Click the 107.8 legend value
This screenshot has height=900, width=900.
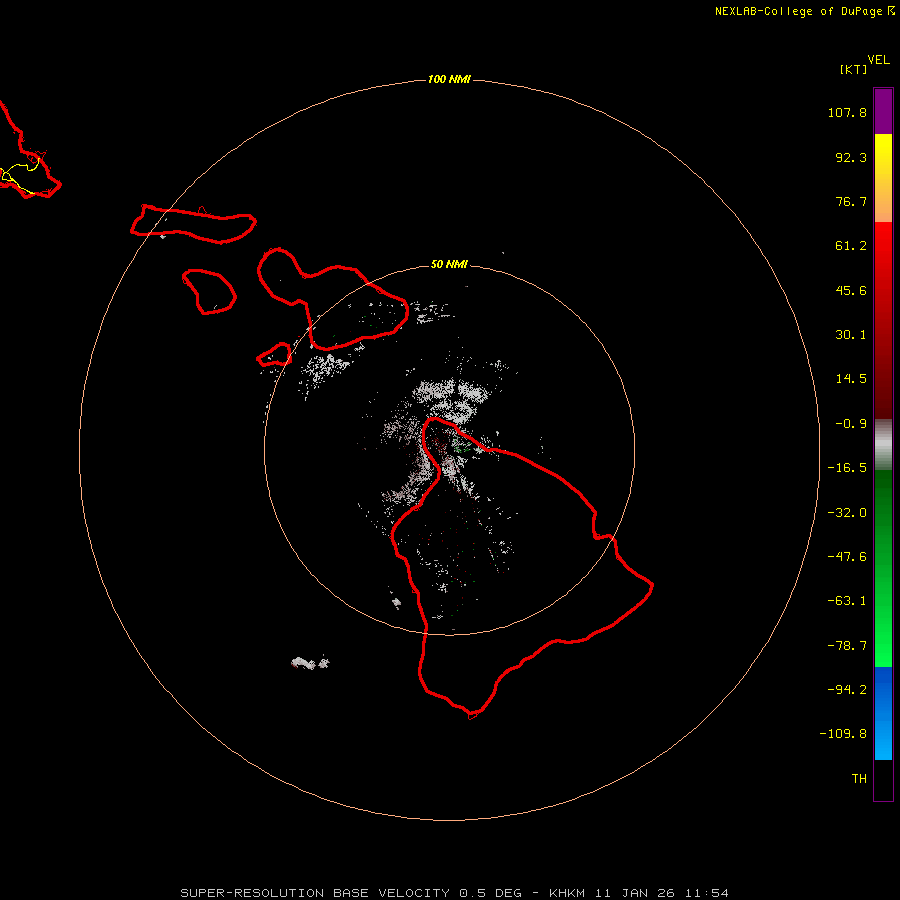pos(847,112)
